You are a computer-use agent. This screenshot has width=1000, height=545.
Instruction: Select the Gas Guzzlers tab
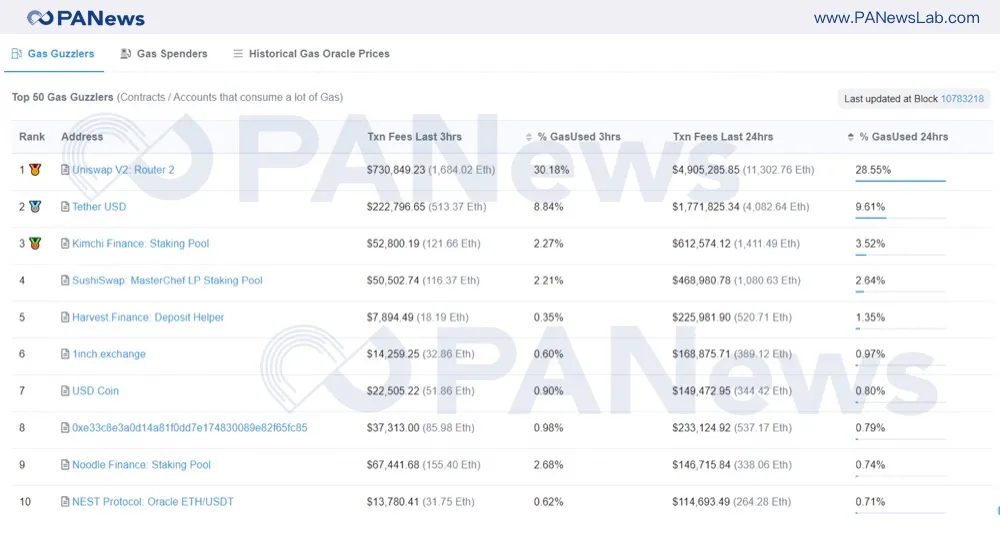coord(53,54)
